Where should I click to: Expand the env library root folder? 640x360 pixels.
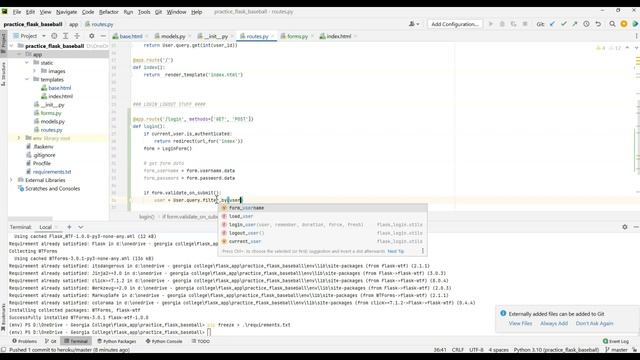point(19,138)
